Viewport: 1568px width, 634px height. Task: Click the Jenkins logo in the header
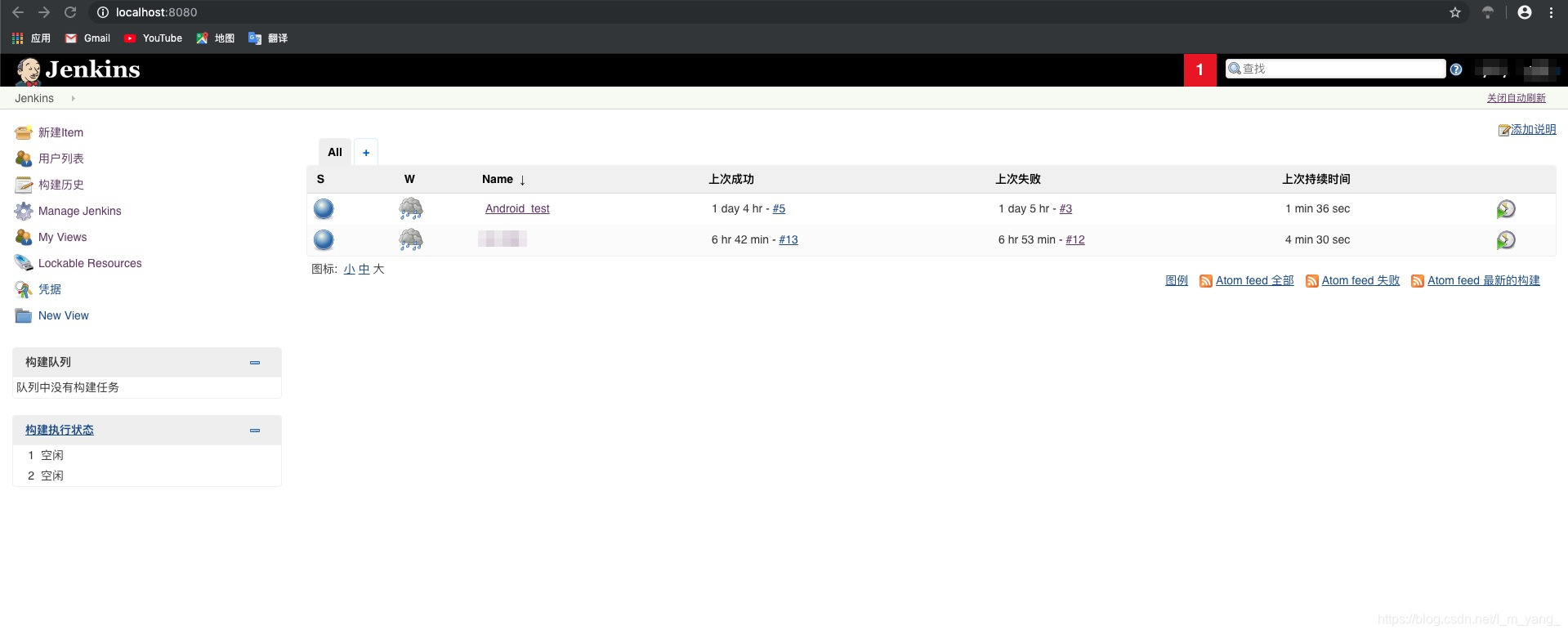click(78, 70)
